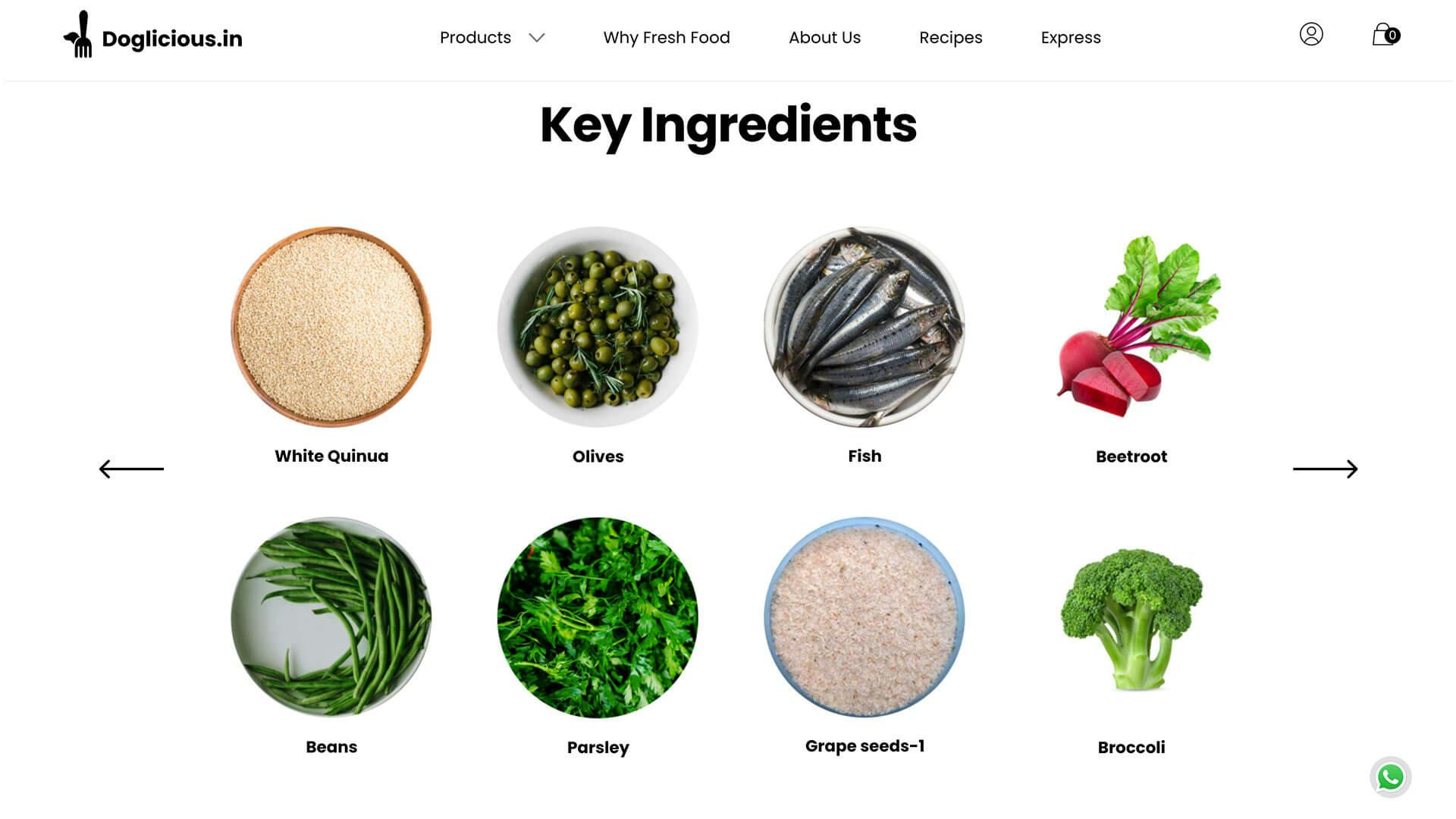Click the left carousel arrow
Image resolution: width=1456 pixels, height=819 pixels.
131,469
